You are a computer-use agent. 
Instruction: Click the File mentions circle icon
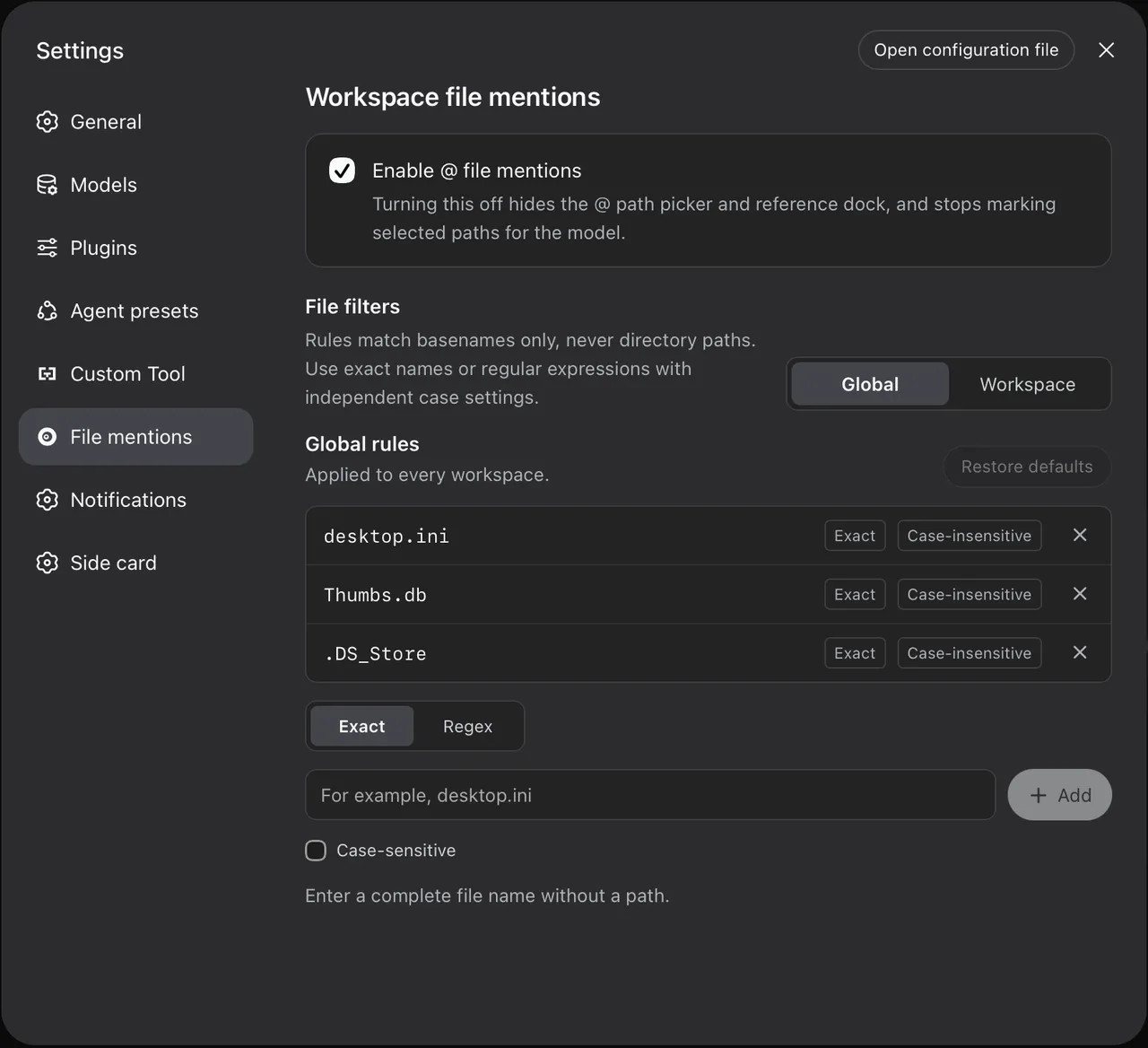pos(47,437)
